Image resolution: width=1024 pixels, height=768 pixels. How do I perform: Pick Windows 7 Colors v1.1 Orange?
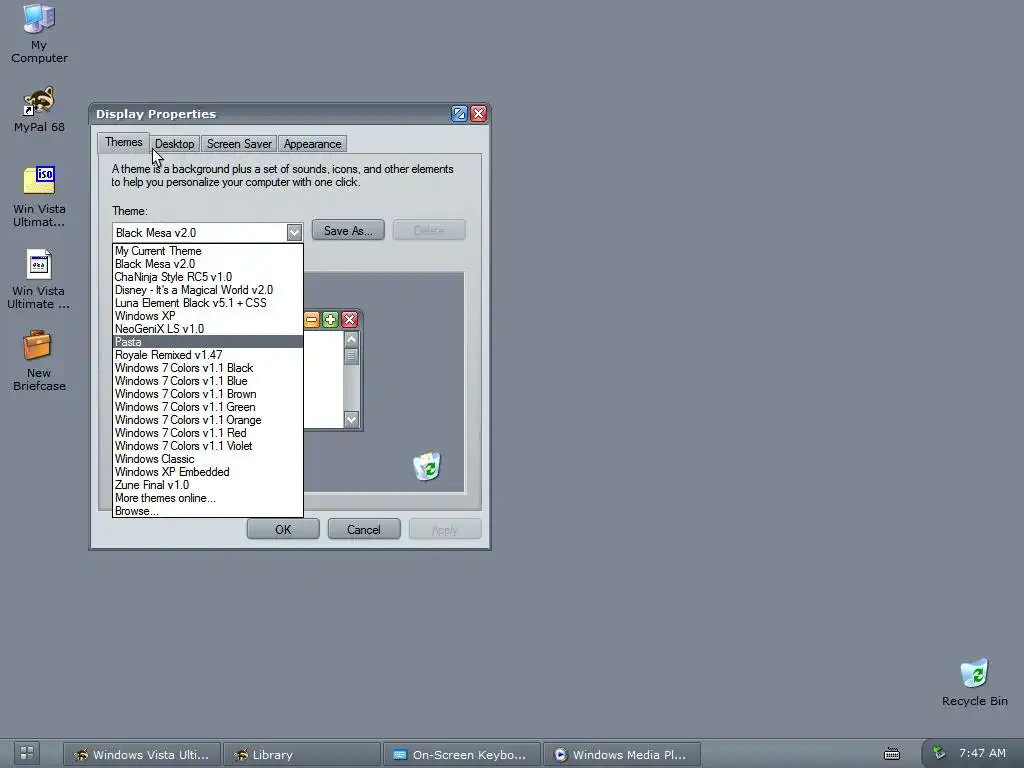coord(208,421)
